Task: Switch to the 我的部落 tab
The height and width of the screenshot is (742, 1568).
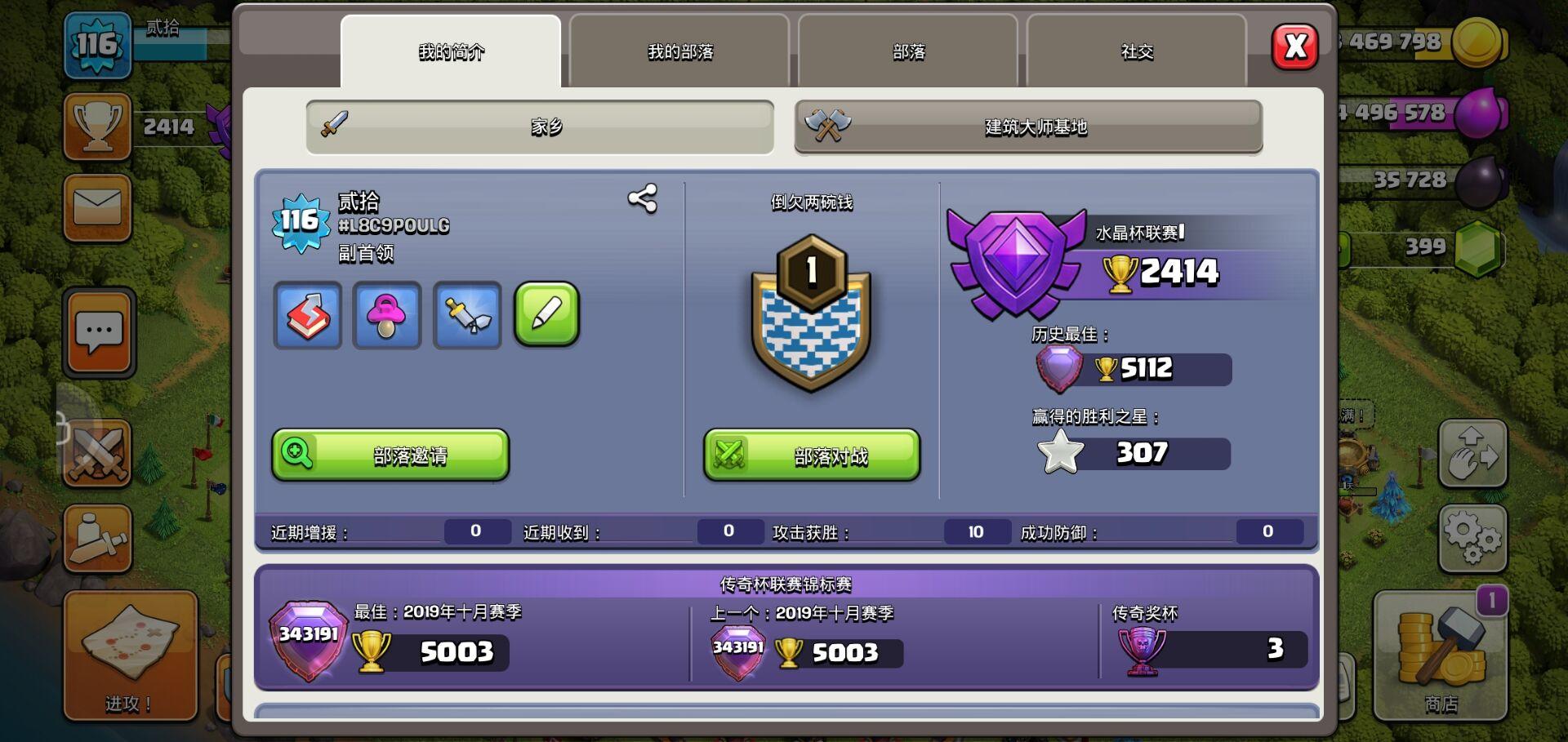Action: [679, 51]
